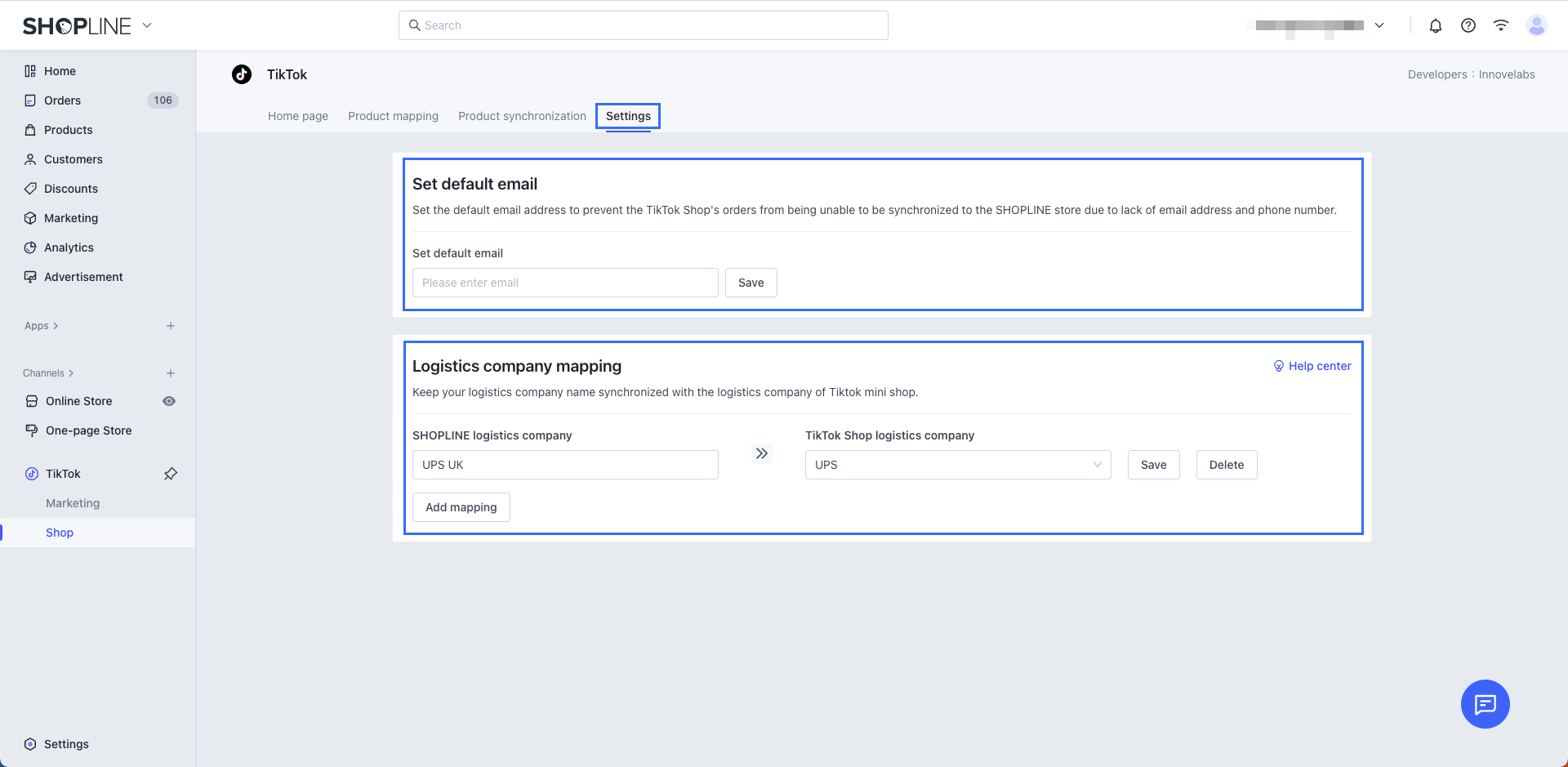Open the live chat bubble button
Viewport: 1568px width, 767px height.
[1484, 703]
